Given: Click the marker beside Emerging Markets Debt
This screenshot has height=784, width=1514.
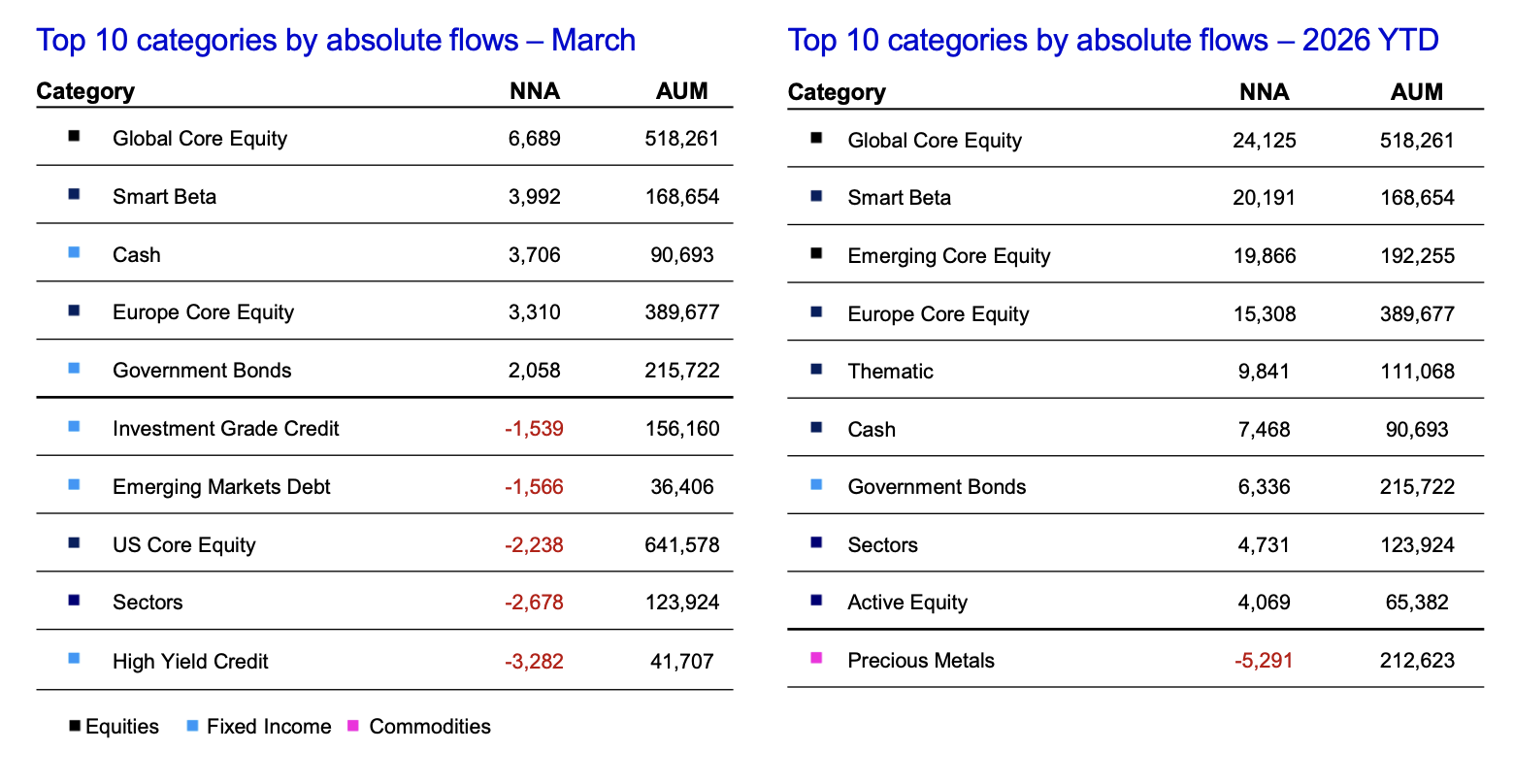Looking at the screenshot, I should click(74, 484).
